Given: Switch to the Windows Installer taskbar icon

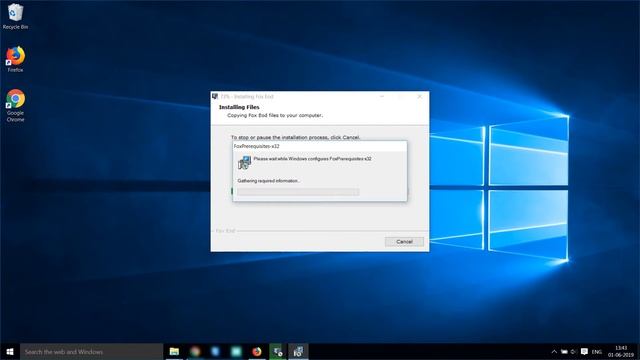Looking at the screenshot, I should pos(298,351).
